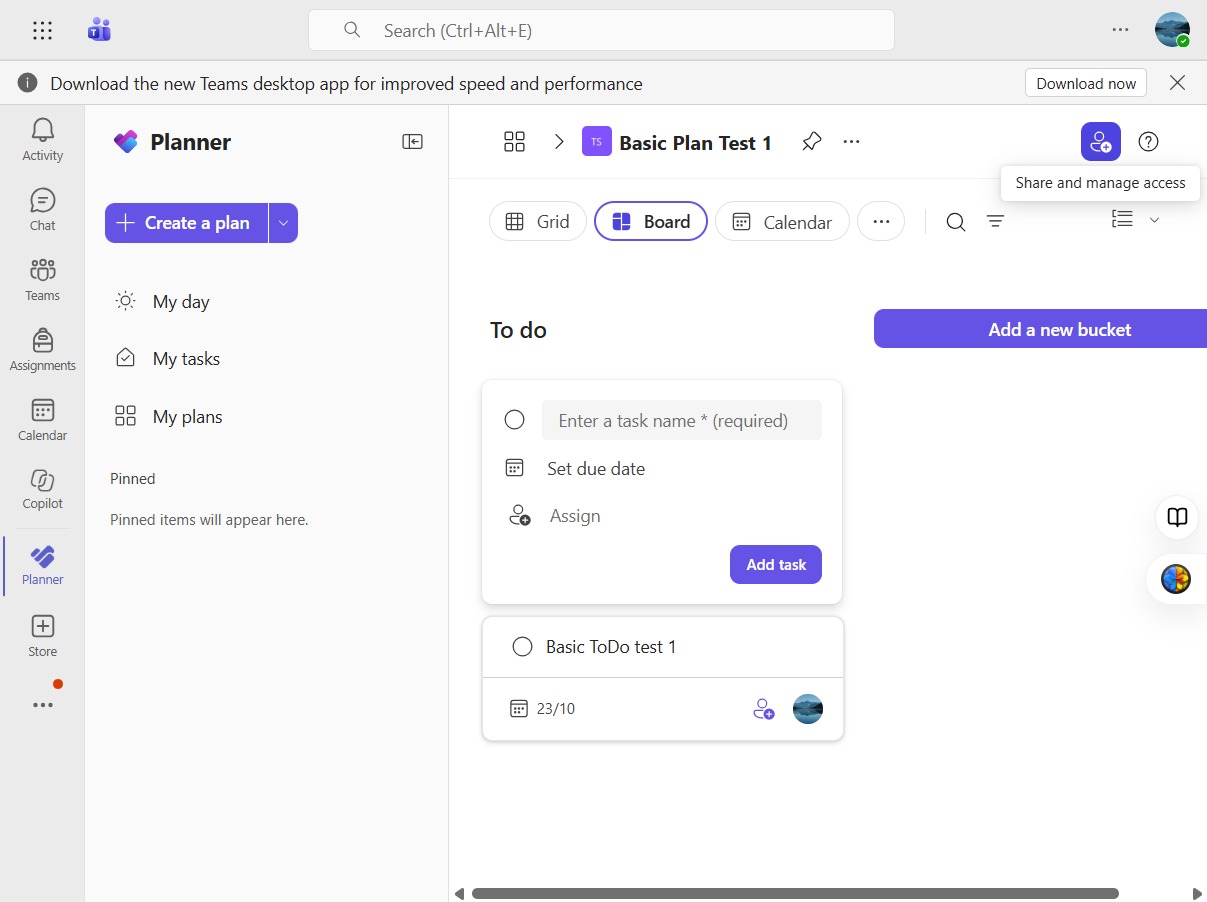The height and width of the screenshot is (902, 1207).
Task: Open more options for Basic Plan Test 1
Action: pyautogui.click(x=851, y=142)
